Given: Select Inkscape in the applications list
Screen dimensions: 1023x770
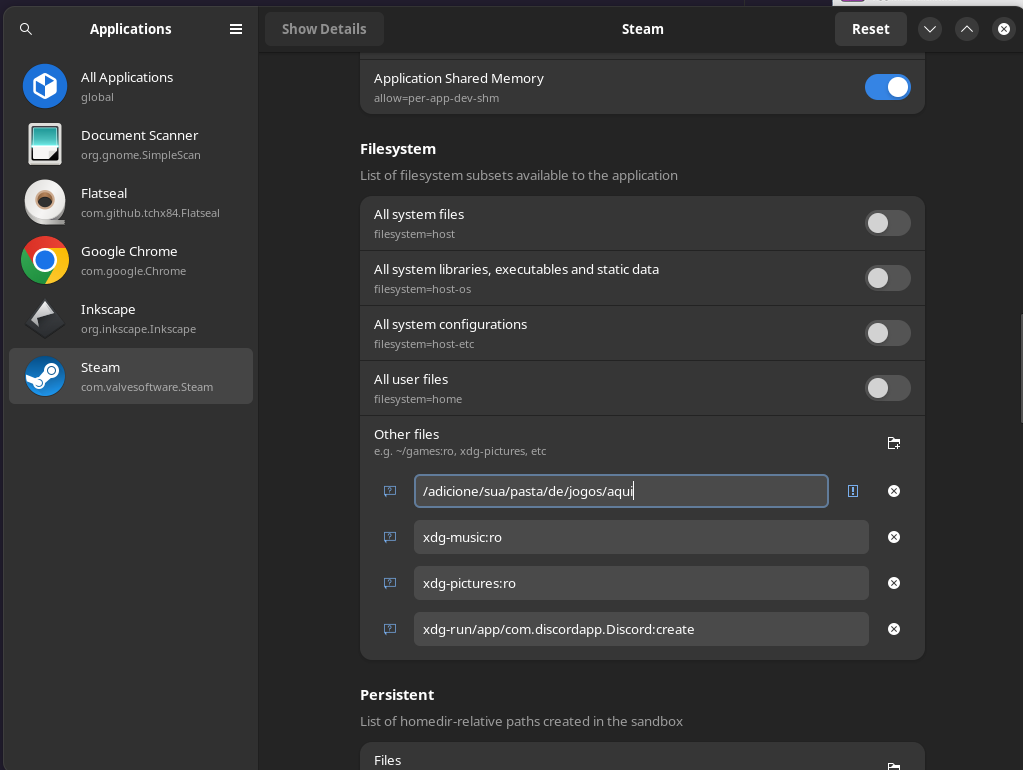Looking at the screenshot, I should click(x=130, y=318).
